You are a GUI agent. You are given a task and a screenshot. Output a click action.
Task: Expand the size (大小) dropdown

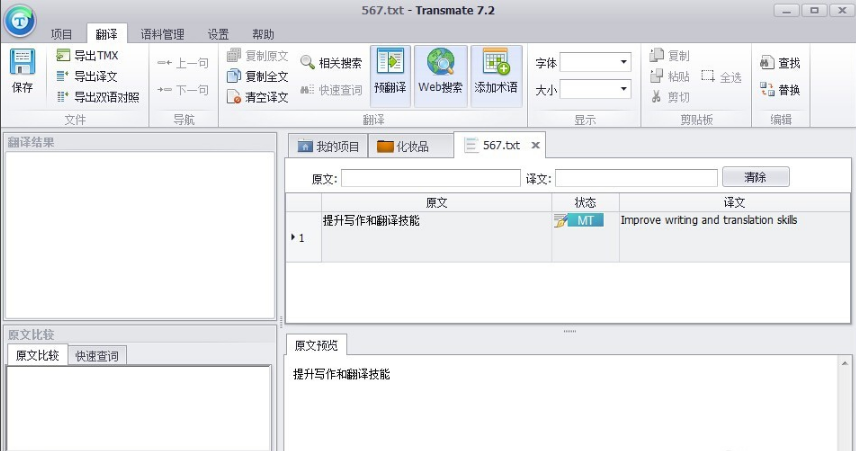click(x=624, y=90)
